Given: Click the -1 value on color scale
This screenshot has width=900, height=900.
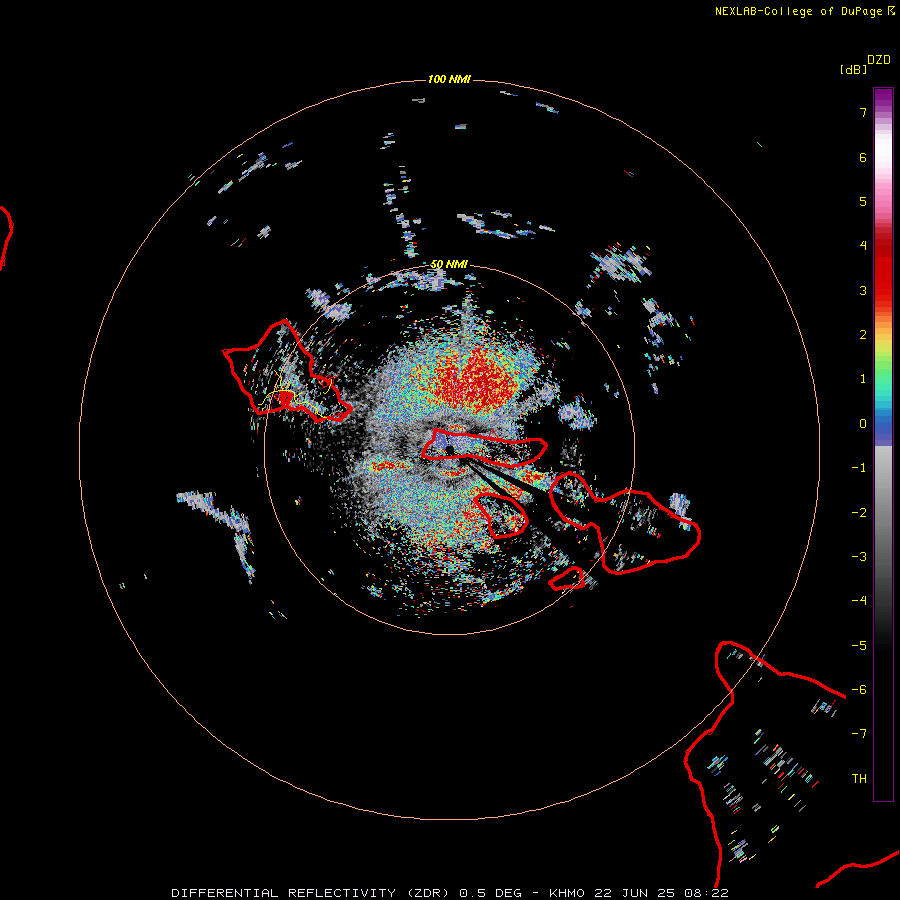Looking at the screenshot, I should (859, 468).
